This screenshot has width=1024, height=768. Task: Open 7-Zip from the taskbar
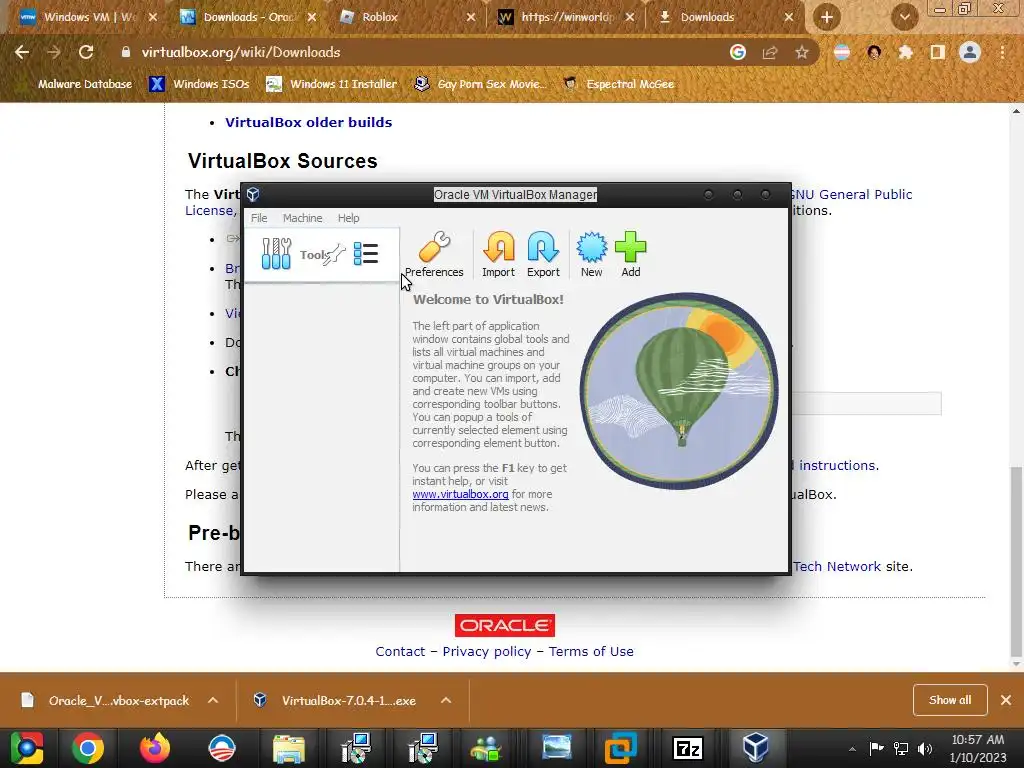point(688,748)
